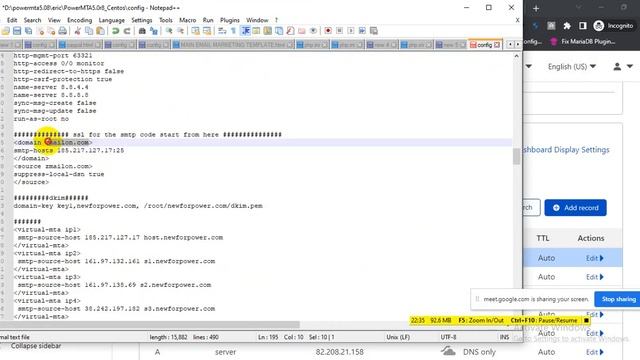Click the line 'run-as-root no'
Screen dimensions: 640x360
[x=41, y=119]
